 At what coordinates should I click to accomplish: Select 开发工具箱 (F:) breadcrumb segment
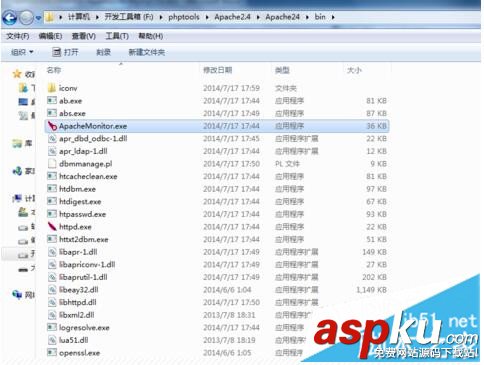[x=129, y=17]
